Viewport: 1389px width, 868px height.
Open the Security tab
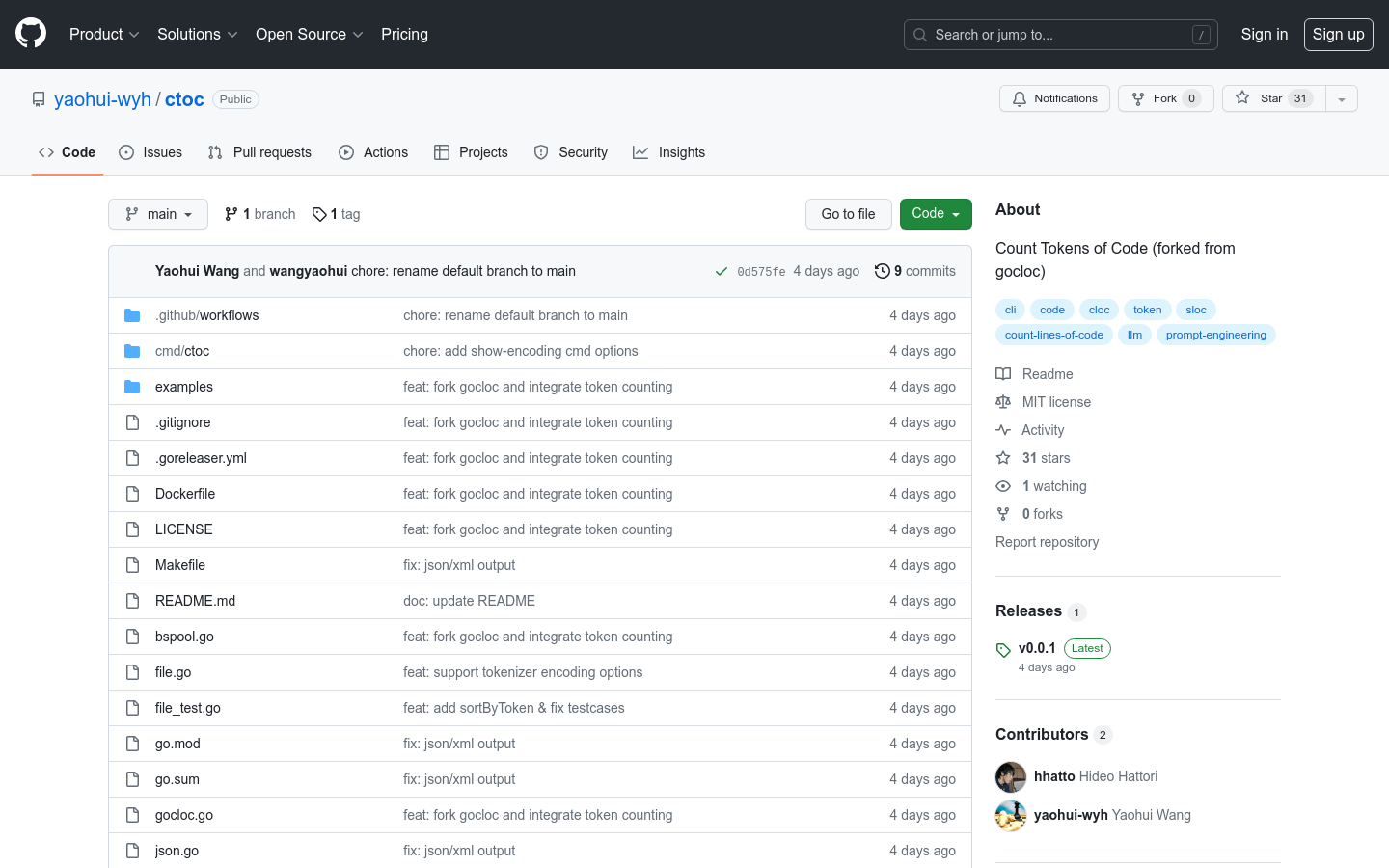point(571,152)
